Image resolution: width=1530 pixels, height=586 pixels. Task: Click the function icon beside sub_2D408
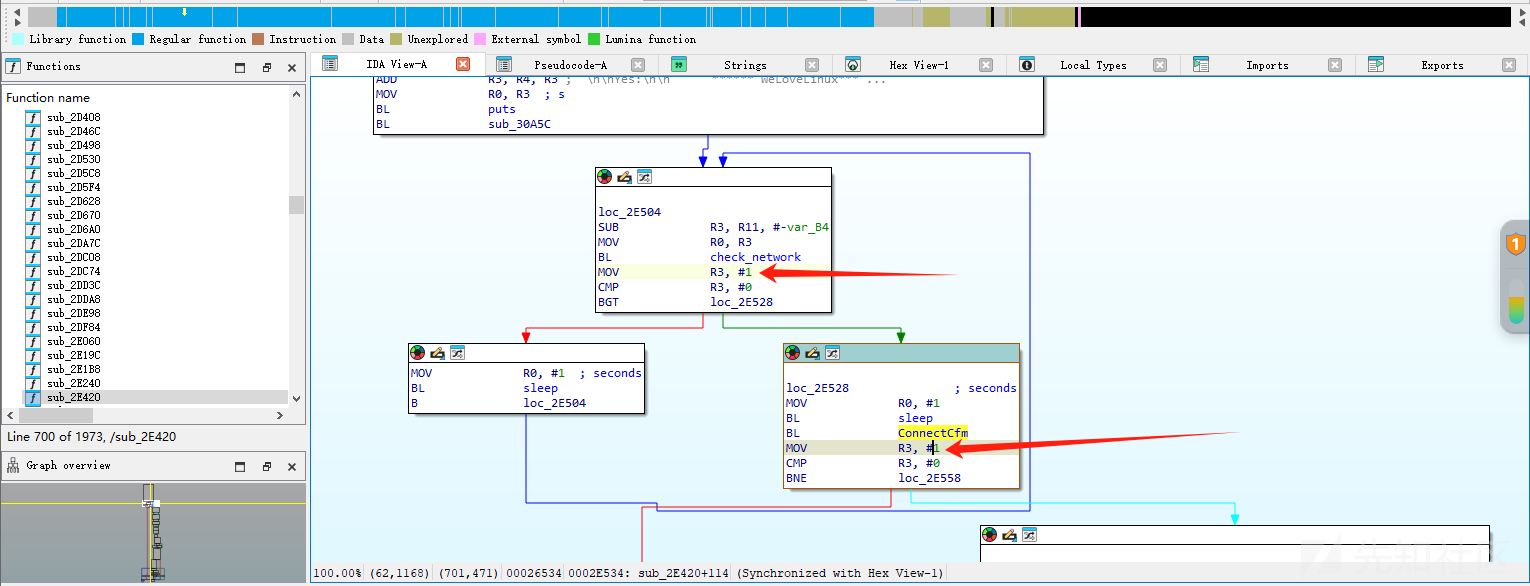coord(32,117)
